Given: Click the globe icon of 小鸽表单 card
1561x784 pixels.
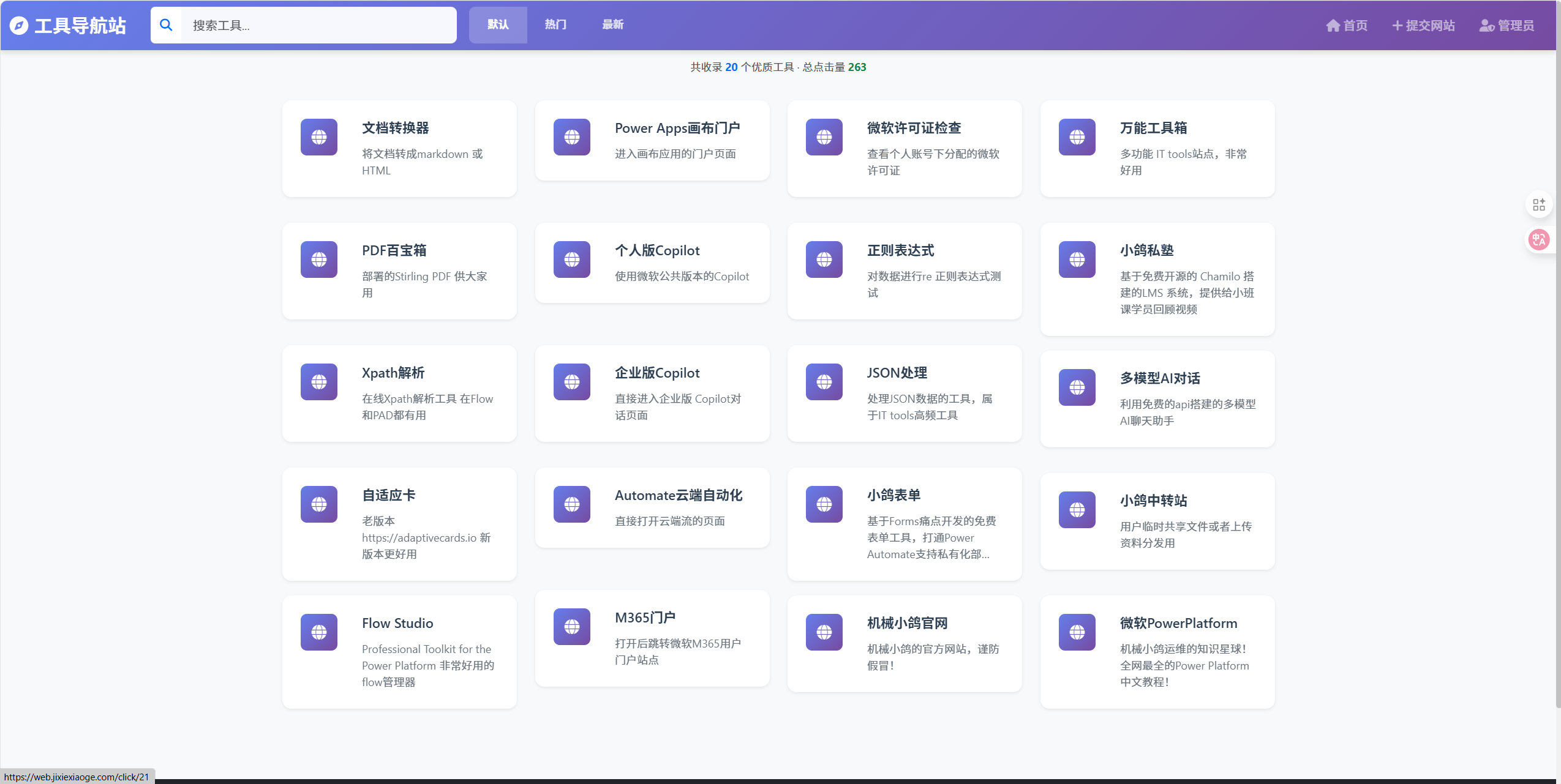Looking at the screenshot, I should click(824, 504).
